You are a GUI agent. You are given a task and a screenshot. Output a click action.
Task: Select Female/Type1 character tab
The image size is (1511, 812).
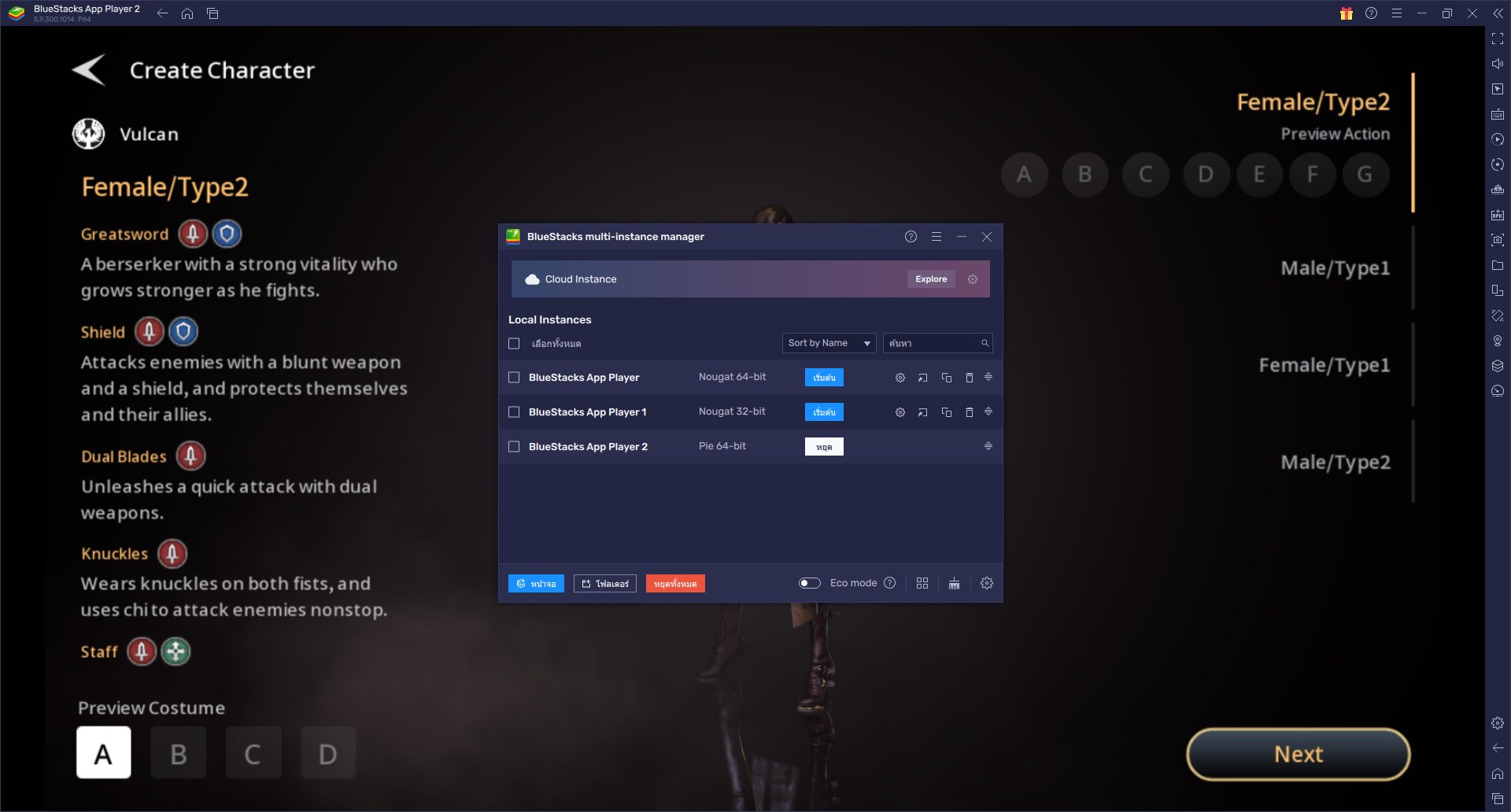coord(1324,365)
